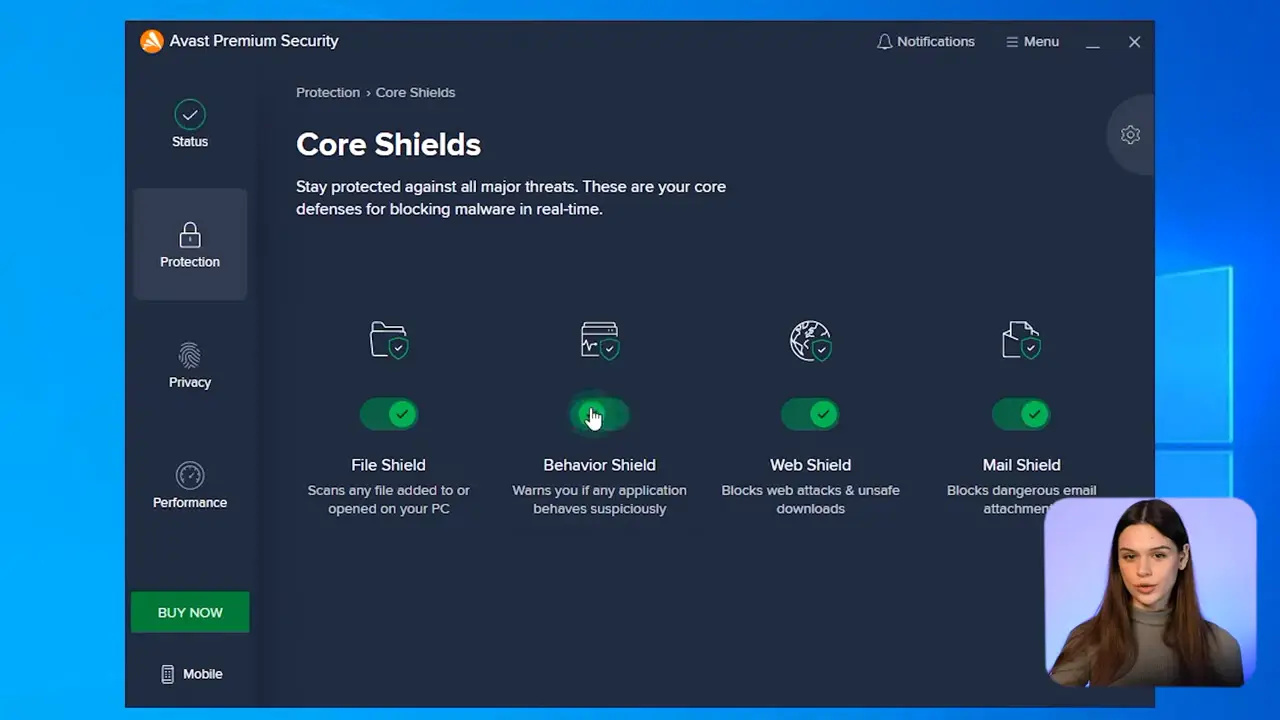Viewport: 1280px width, 720px height.
Task: Turn off the File Shield toggle
Action: tap(389, 414)
